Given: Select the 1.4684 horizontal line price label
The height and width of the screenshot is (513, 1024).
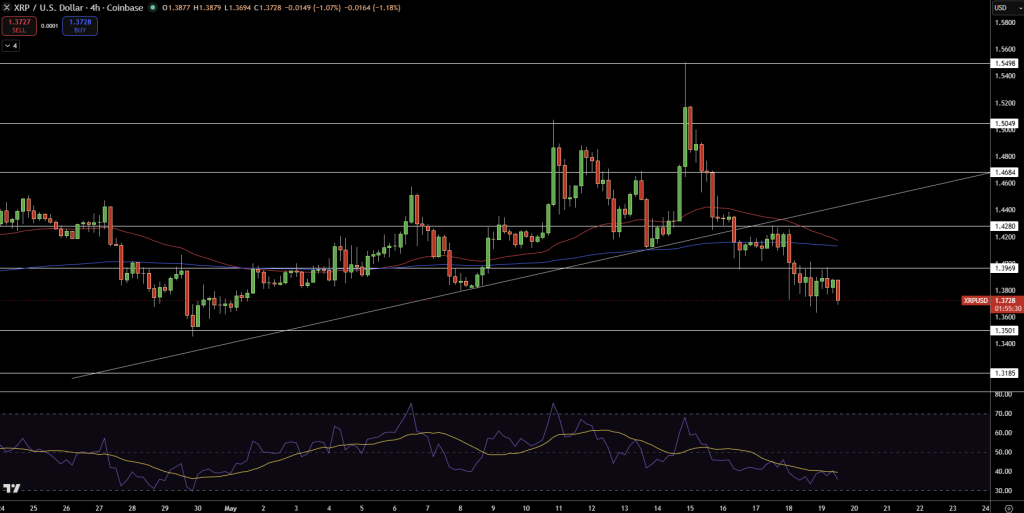Looking at the screenshot, I should tap(1004, 172).
